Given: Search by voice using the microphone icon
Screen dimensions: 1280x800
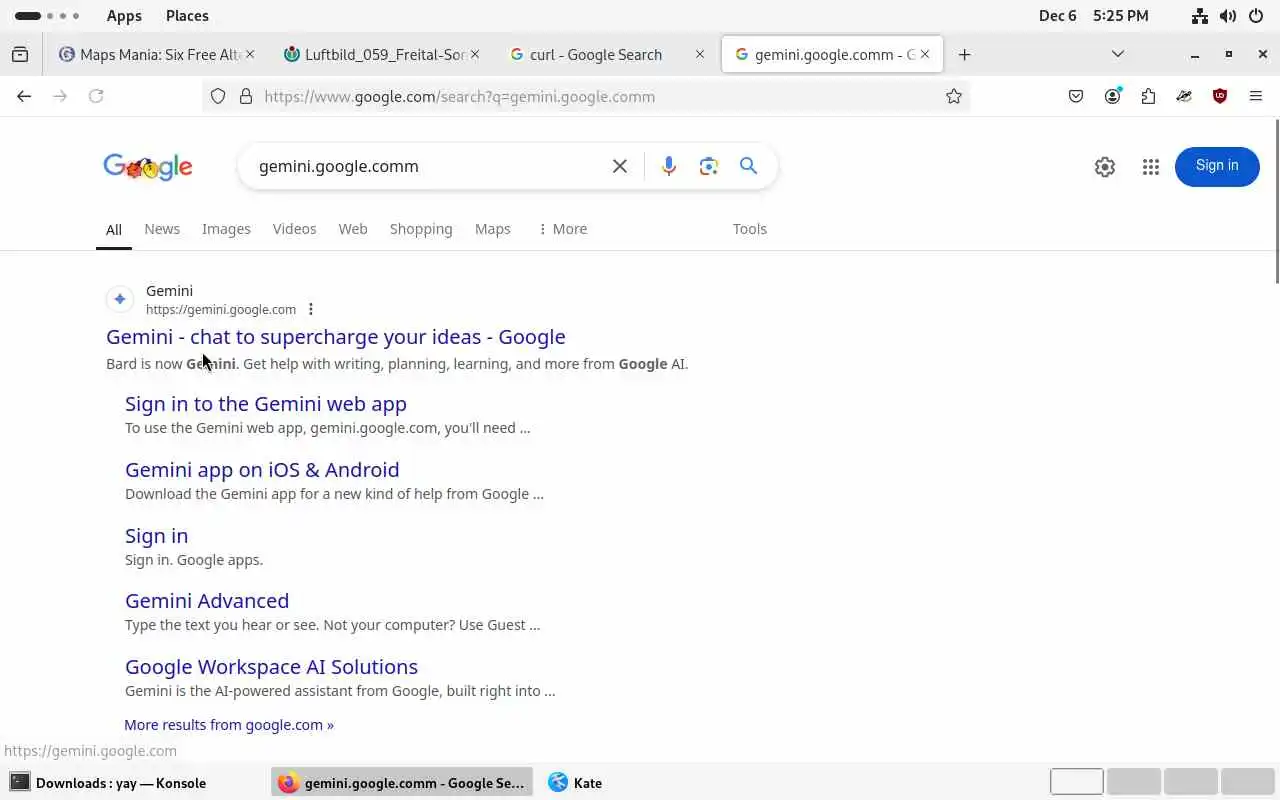Looking at the screenshot, I should [x=669, y=166].
